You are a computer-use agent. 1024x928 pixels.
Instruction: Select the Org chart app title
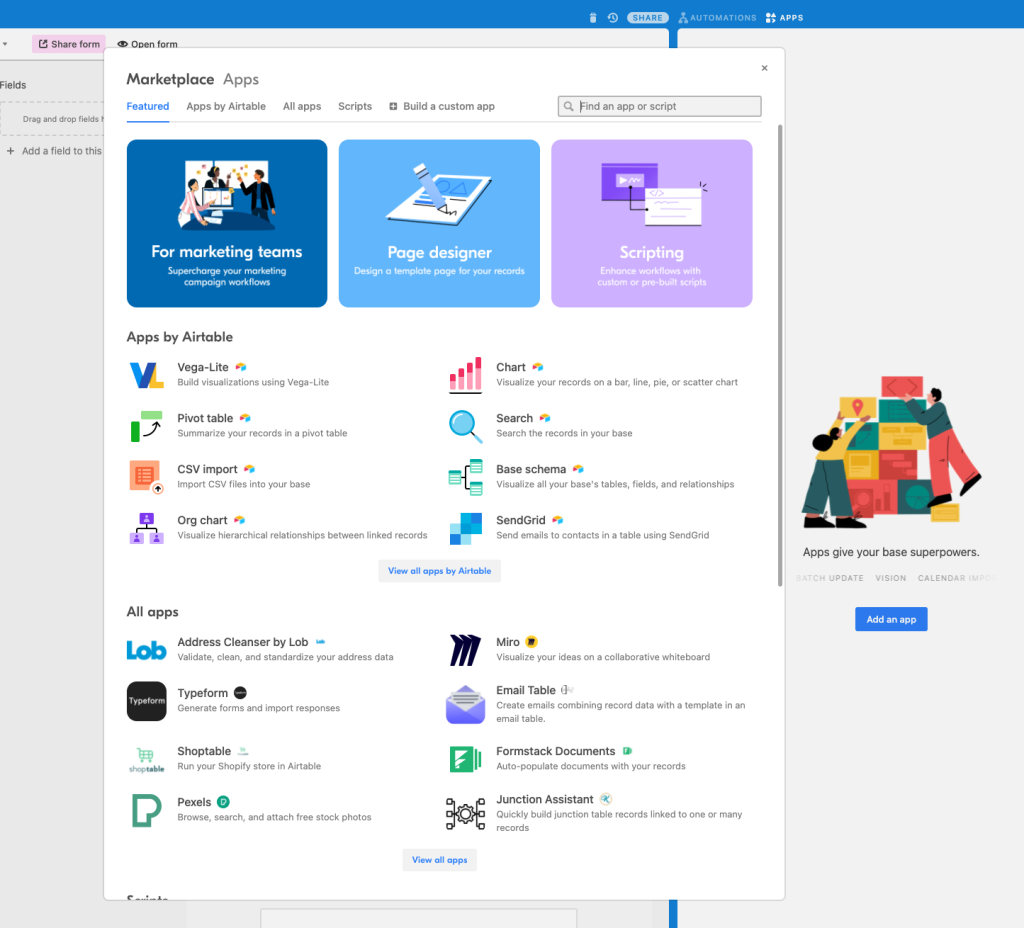coord(202,520)
